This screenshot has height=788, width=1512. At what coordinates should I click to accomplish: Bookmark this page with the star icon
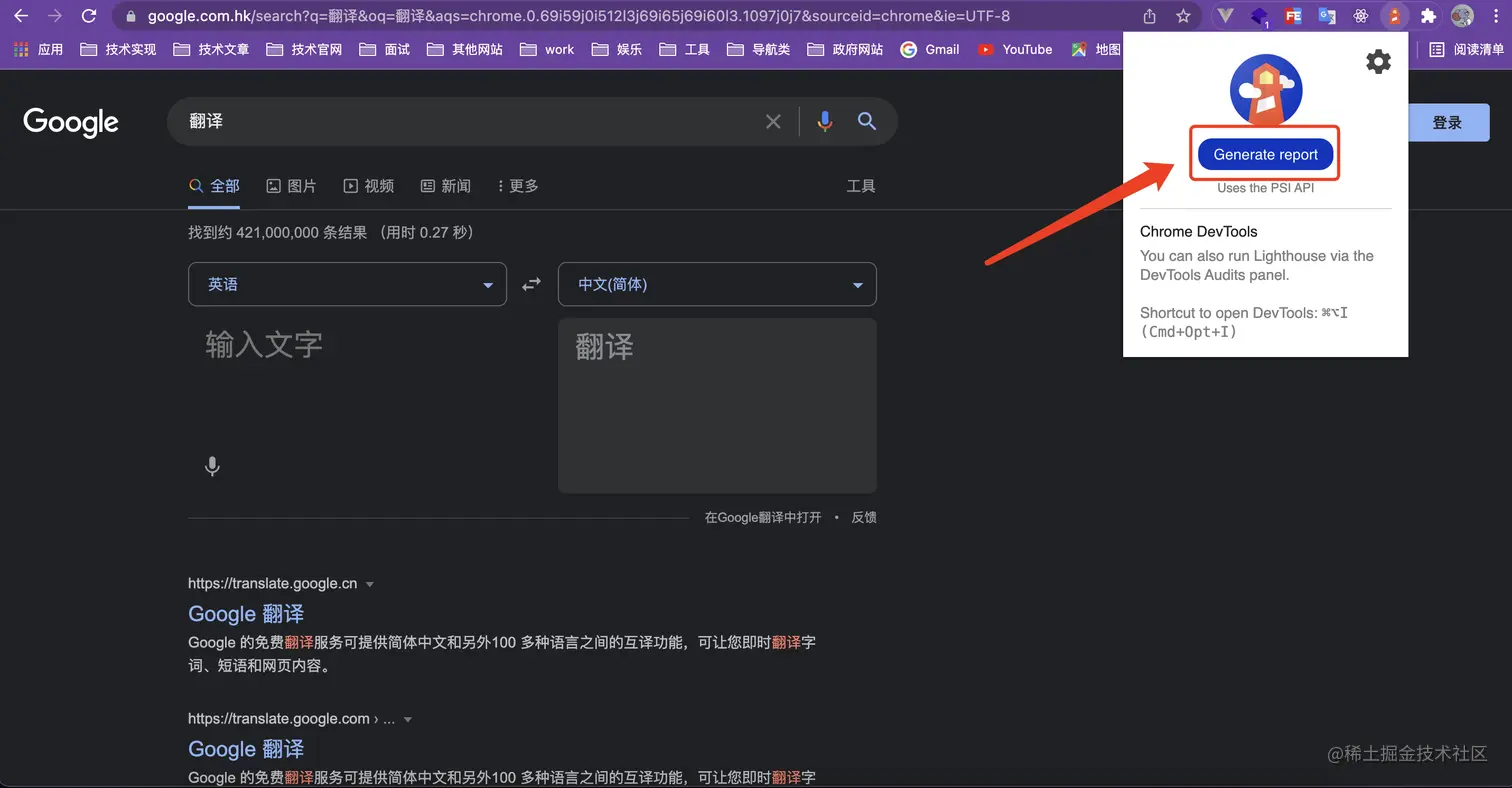click(x=1183, y=16)
